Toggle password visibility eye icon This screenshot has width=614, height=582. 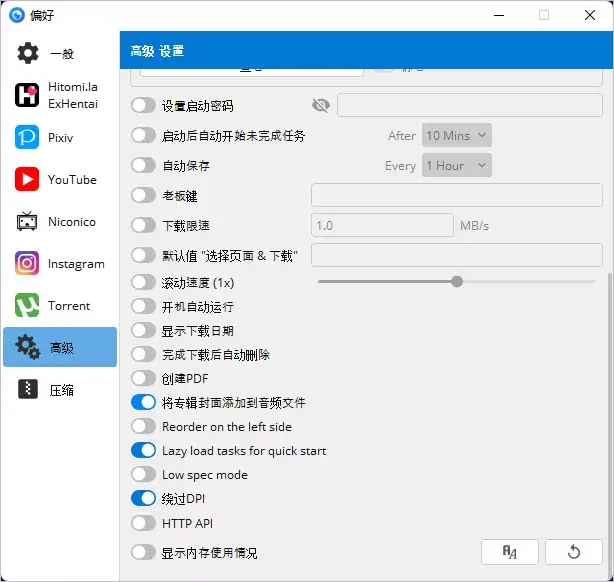pyautogui.click(x=321, y=105)
